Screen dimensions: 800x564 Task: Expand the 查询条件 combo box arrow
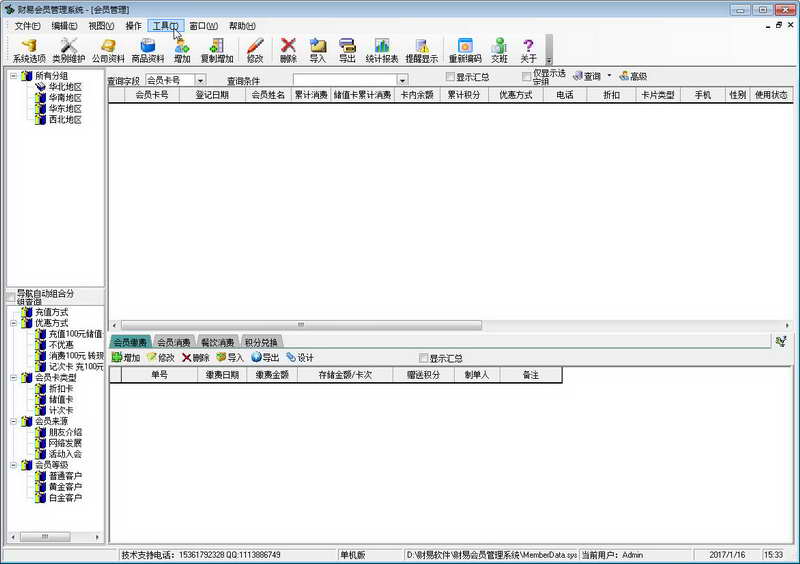click(x=403, y=80)
